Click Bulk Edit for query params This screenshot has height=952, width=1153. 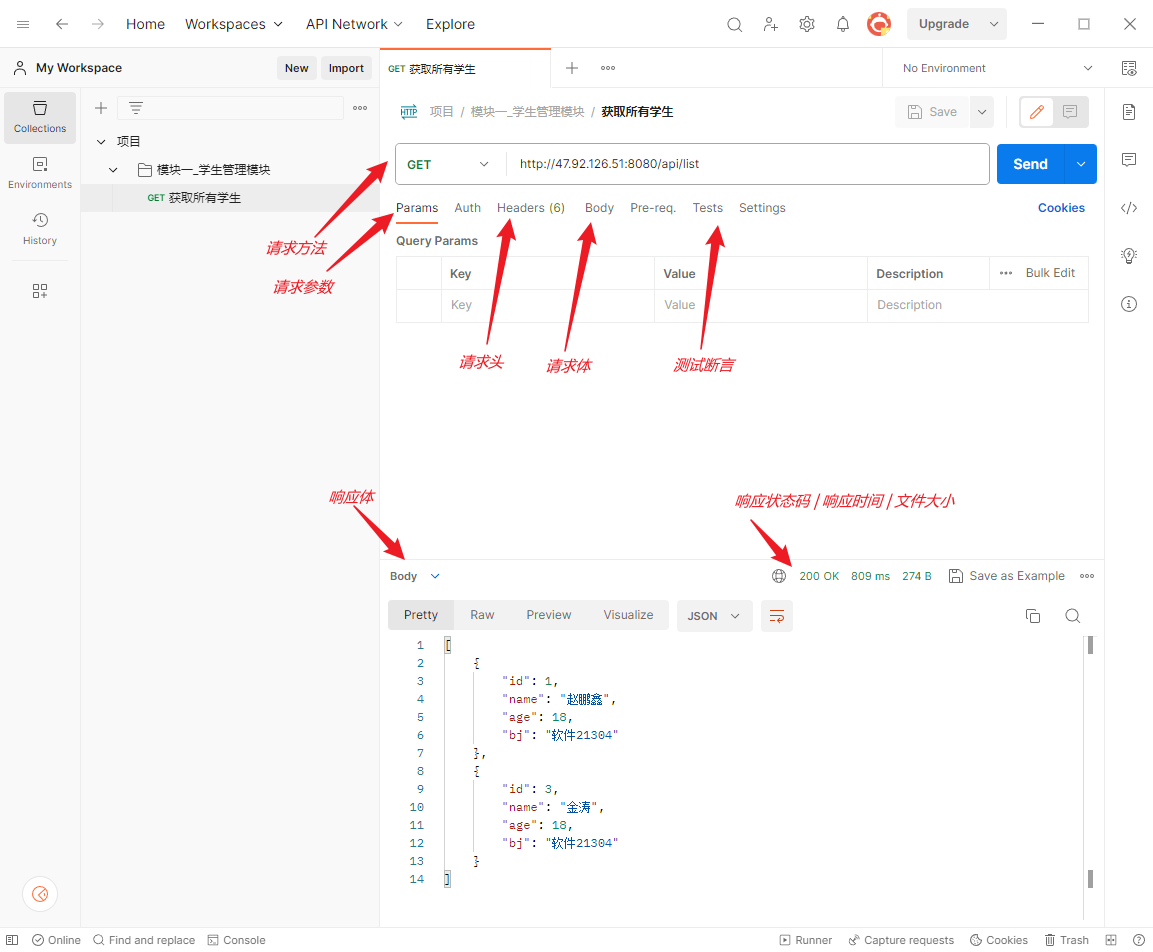coord(1050,273)
